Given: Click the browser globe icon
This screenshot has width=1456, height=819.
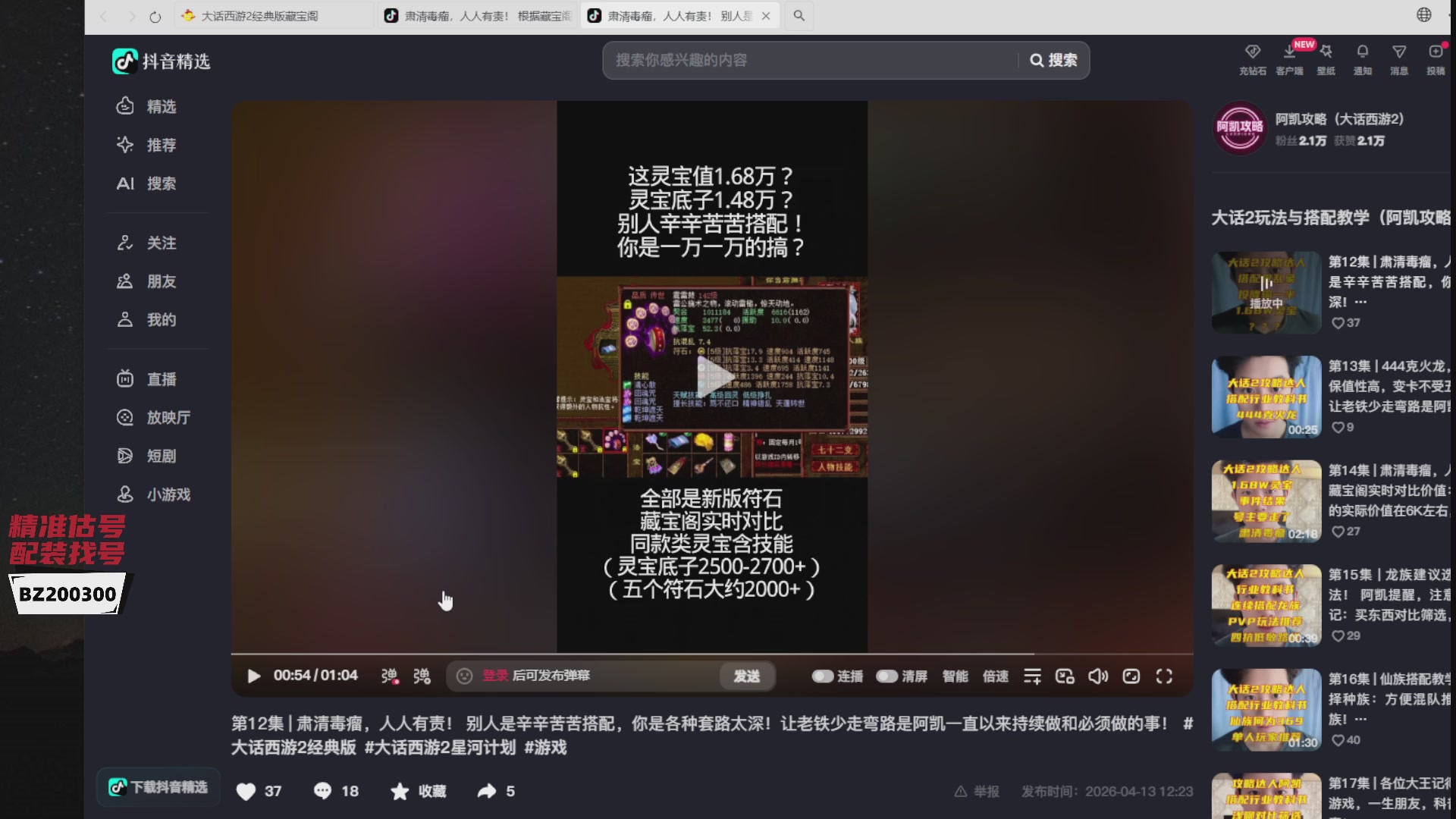Looking at the screenshot, I should pyautogui.click(x=1424, y=14).
